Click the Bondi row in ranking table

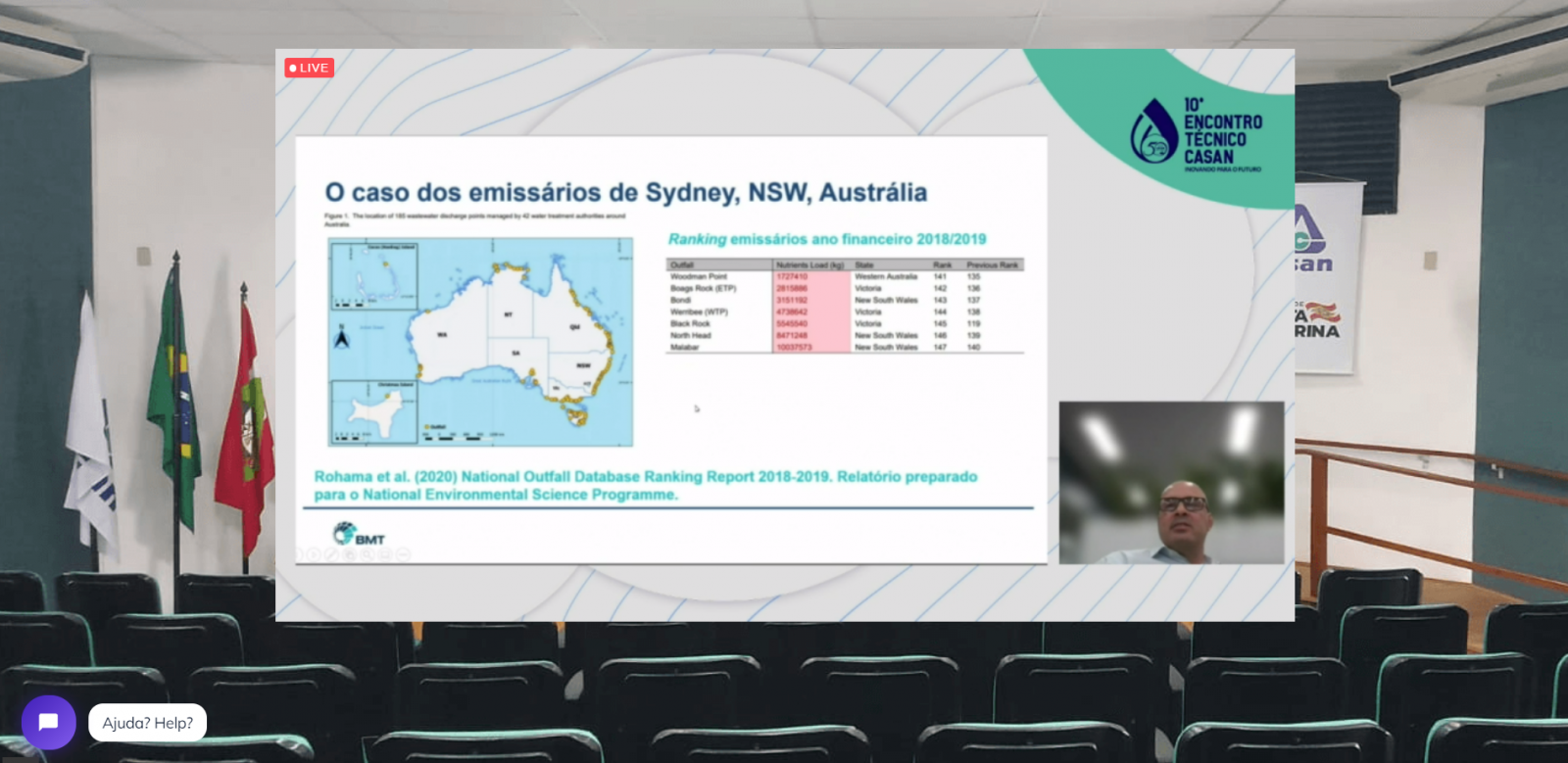[x=680, y=300]
